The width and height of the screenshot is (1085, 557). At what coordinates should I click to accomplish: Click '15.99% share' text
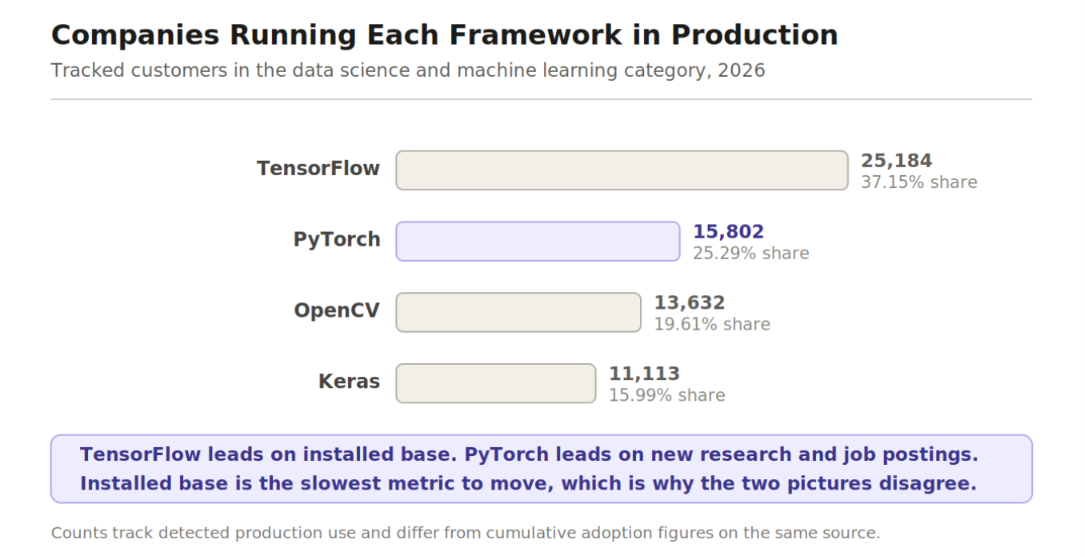click(667, 395)
